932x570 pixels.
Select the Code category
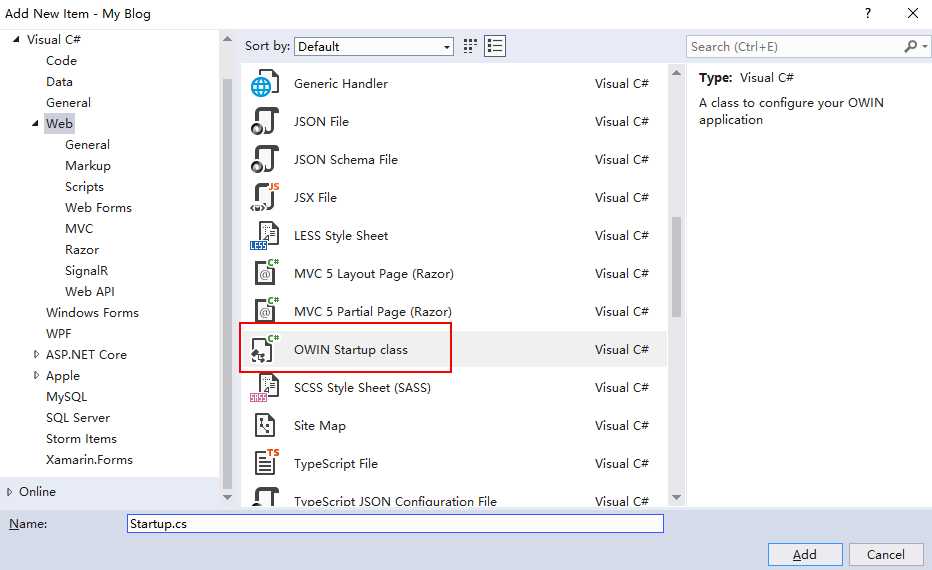(x=61, y=61)
